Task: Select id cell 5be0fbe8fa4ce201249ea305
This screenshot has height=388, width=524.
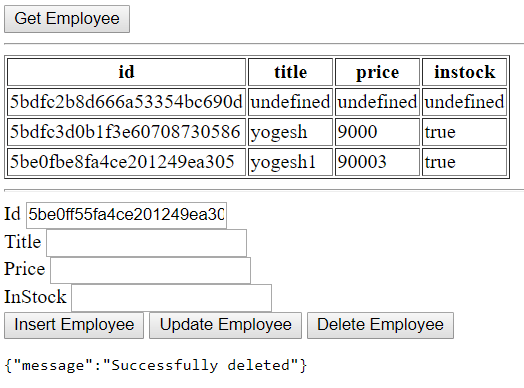Action: (x=126, y=162)
